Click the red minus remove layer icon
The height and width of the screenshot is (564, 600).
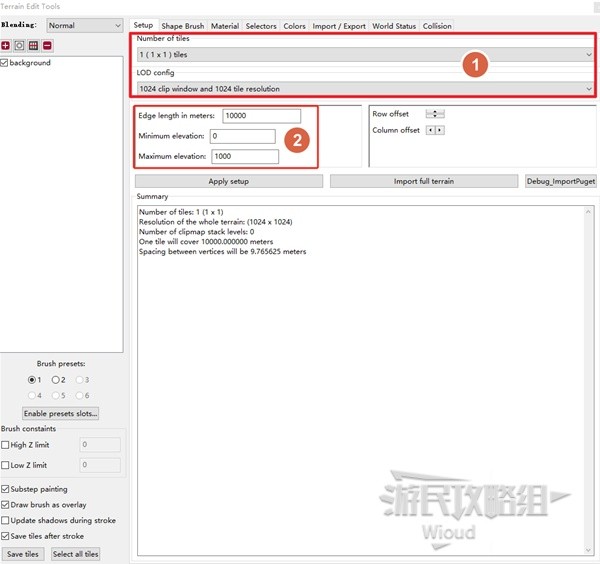coord(47,46)
